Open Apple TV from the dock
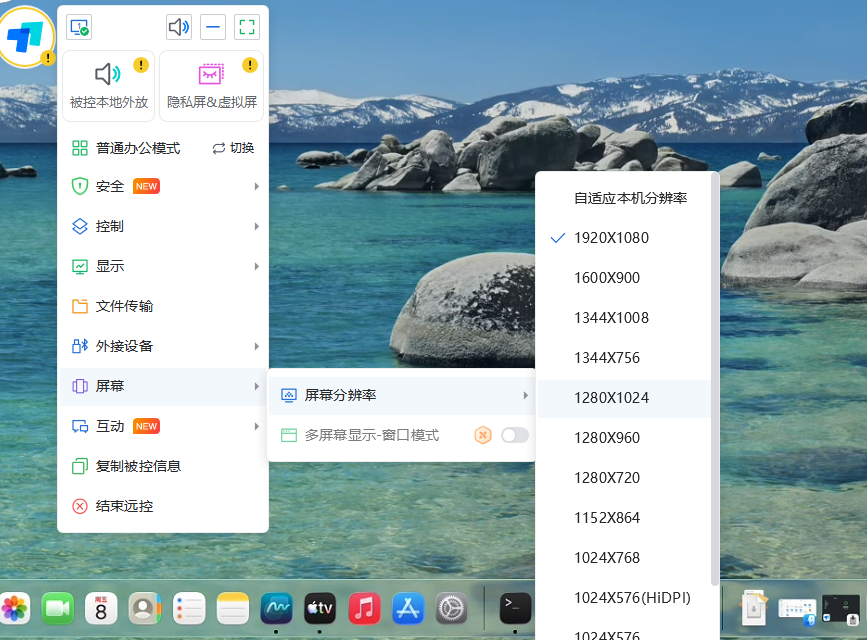Screen dimensions: 867x640 320,608
